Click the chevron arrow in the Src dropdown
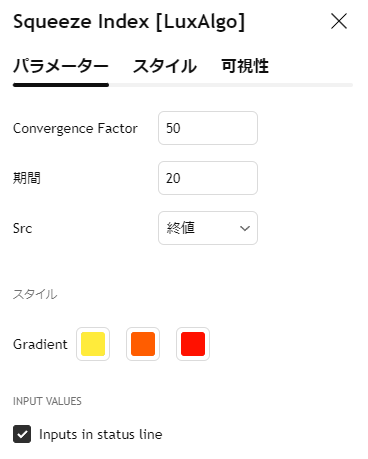Image resolution: width=368 pixels, height=459 pixels. coord(245,228)
